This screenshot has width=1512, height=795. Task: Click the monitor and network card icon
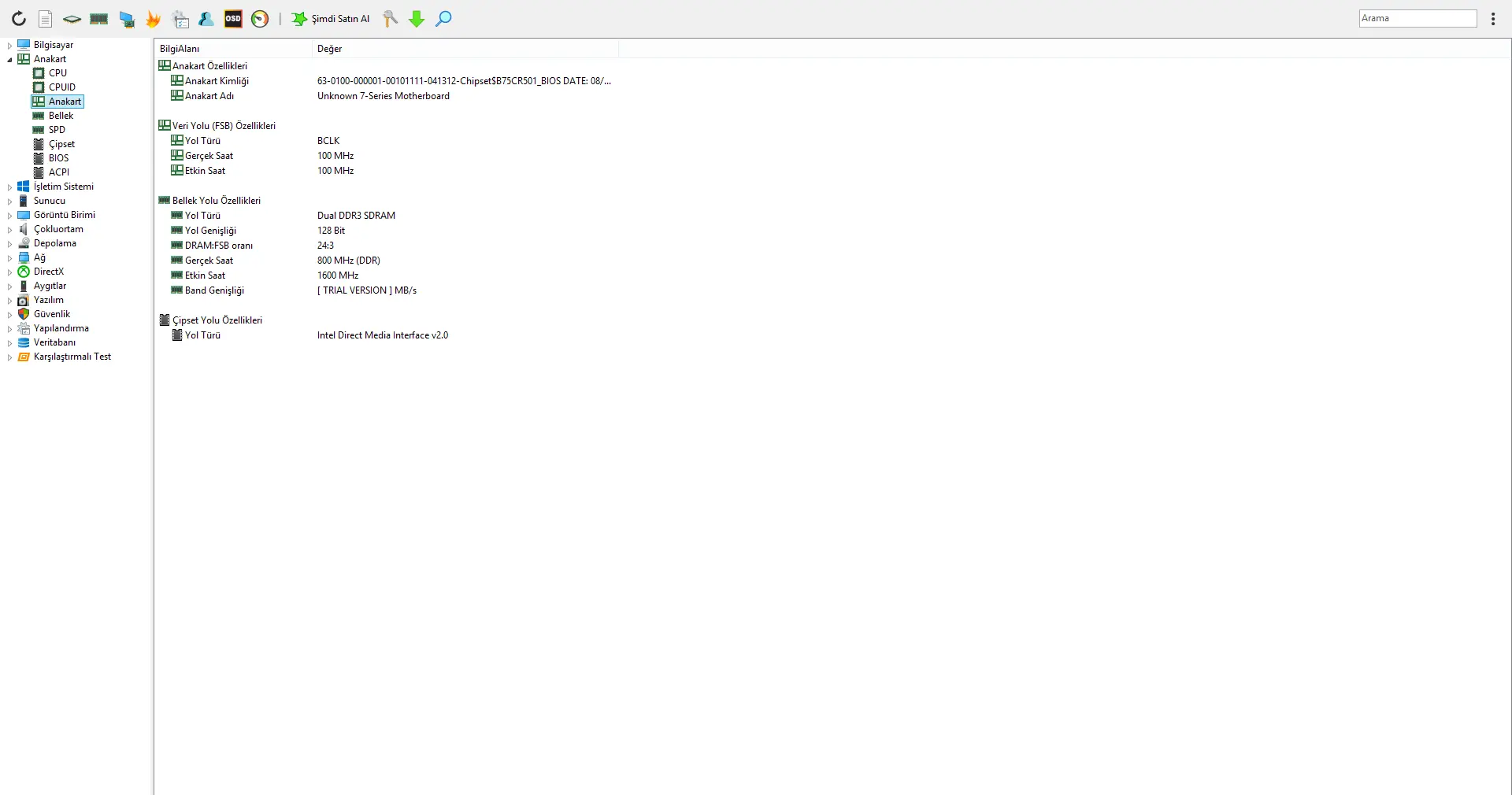tap(127, 19)
